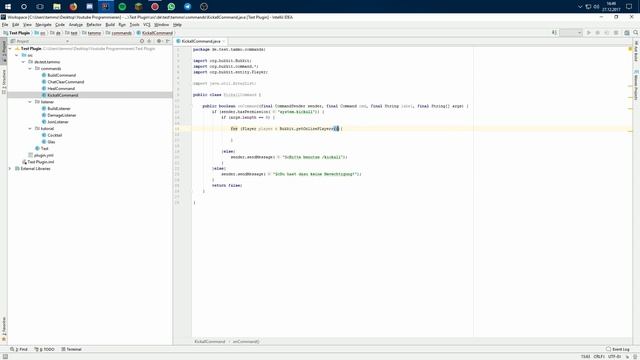Screen dimensions: 640x360
Task: Open the Refactor menu
Action: pos(94,25)
